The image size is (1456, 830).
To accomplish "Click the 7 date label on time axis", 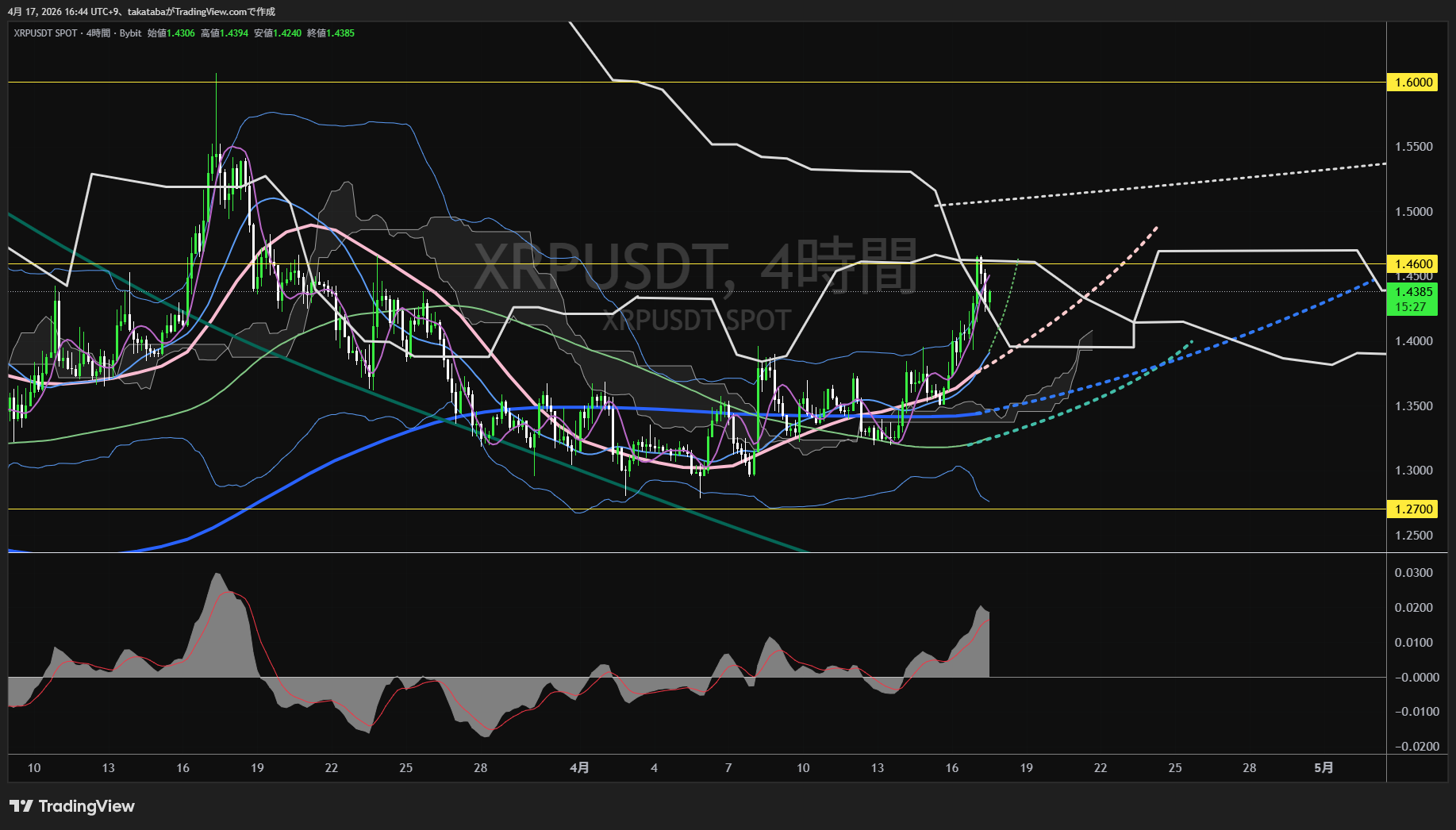I will coord(728,767).
